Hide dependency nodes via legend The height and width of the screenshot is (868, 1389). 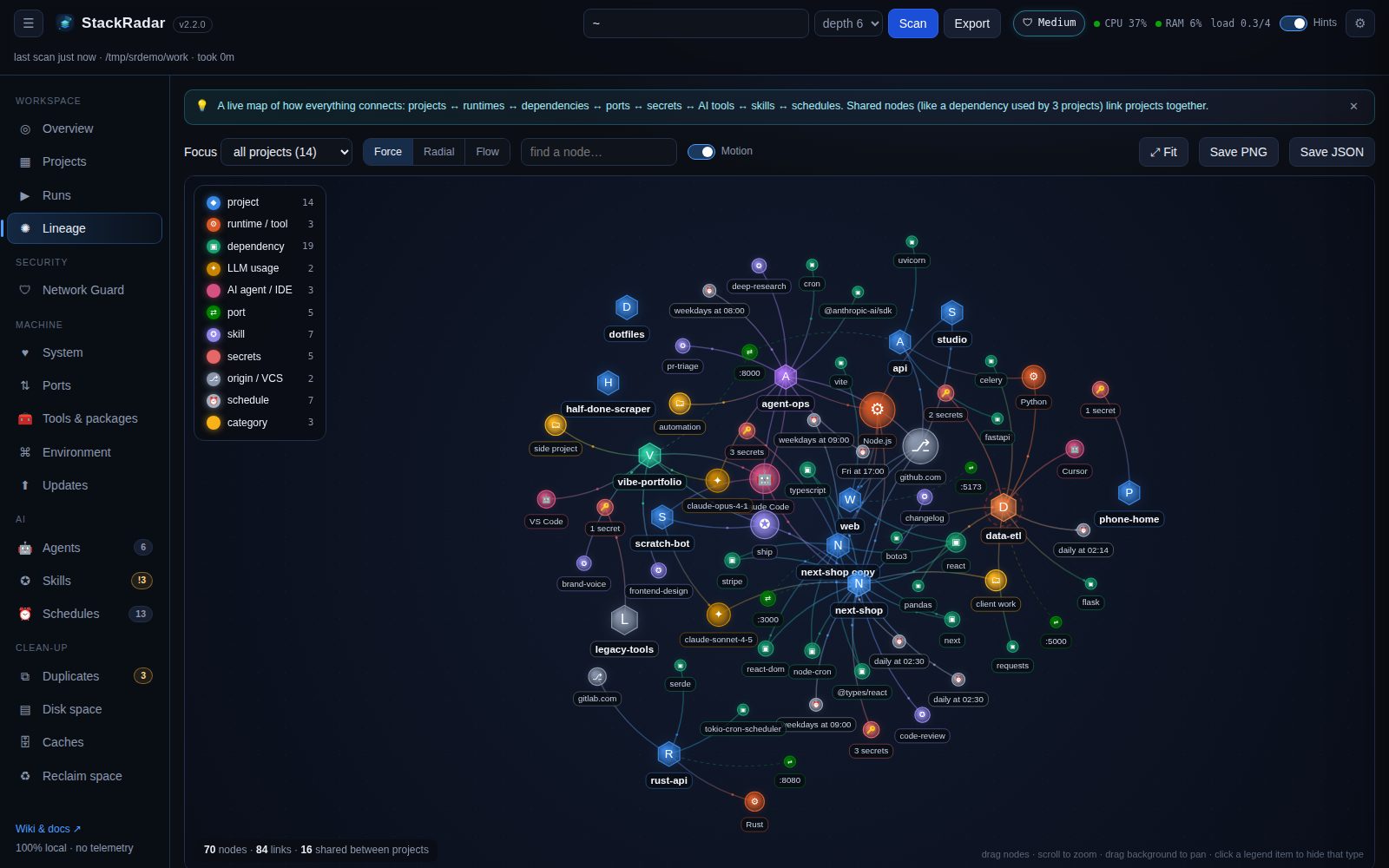(x=260, y=247)
